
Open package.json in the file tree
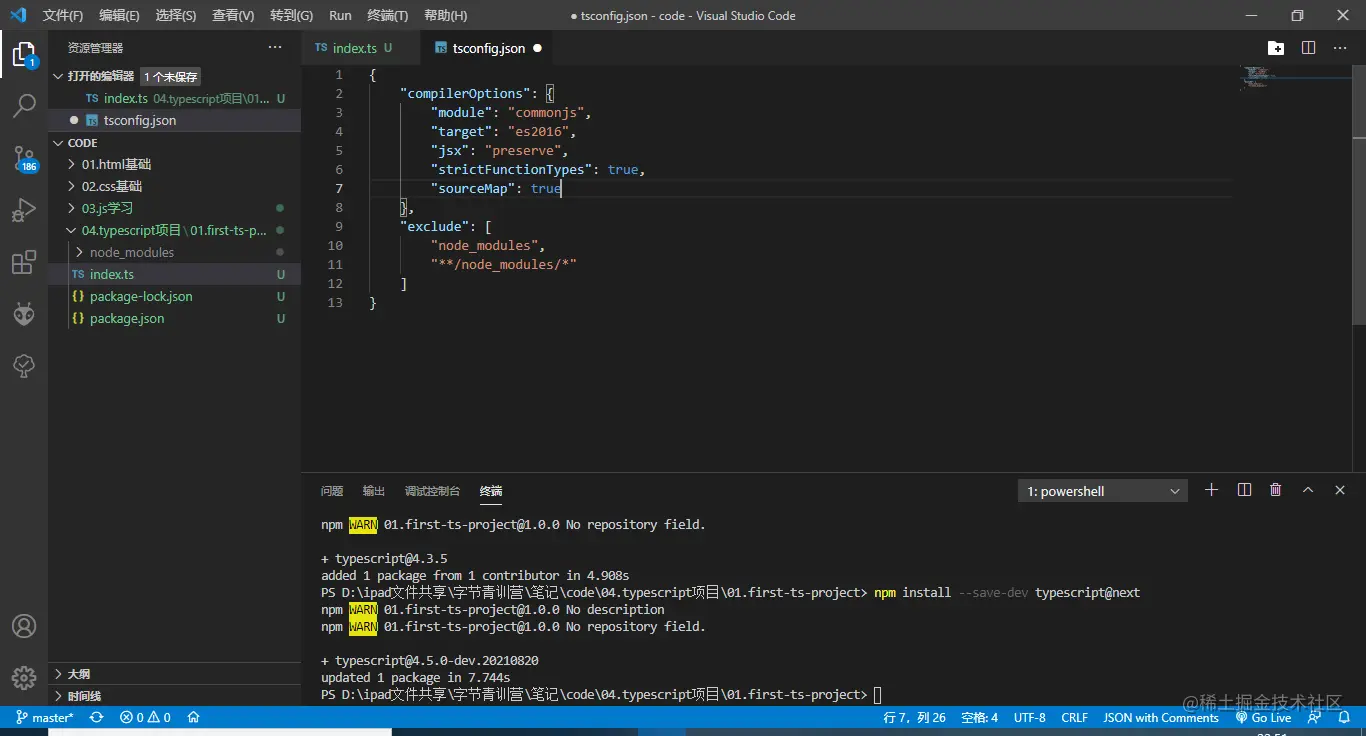pyautogui.click(x=174, y=318)
